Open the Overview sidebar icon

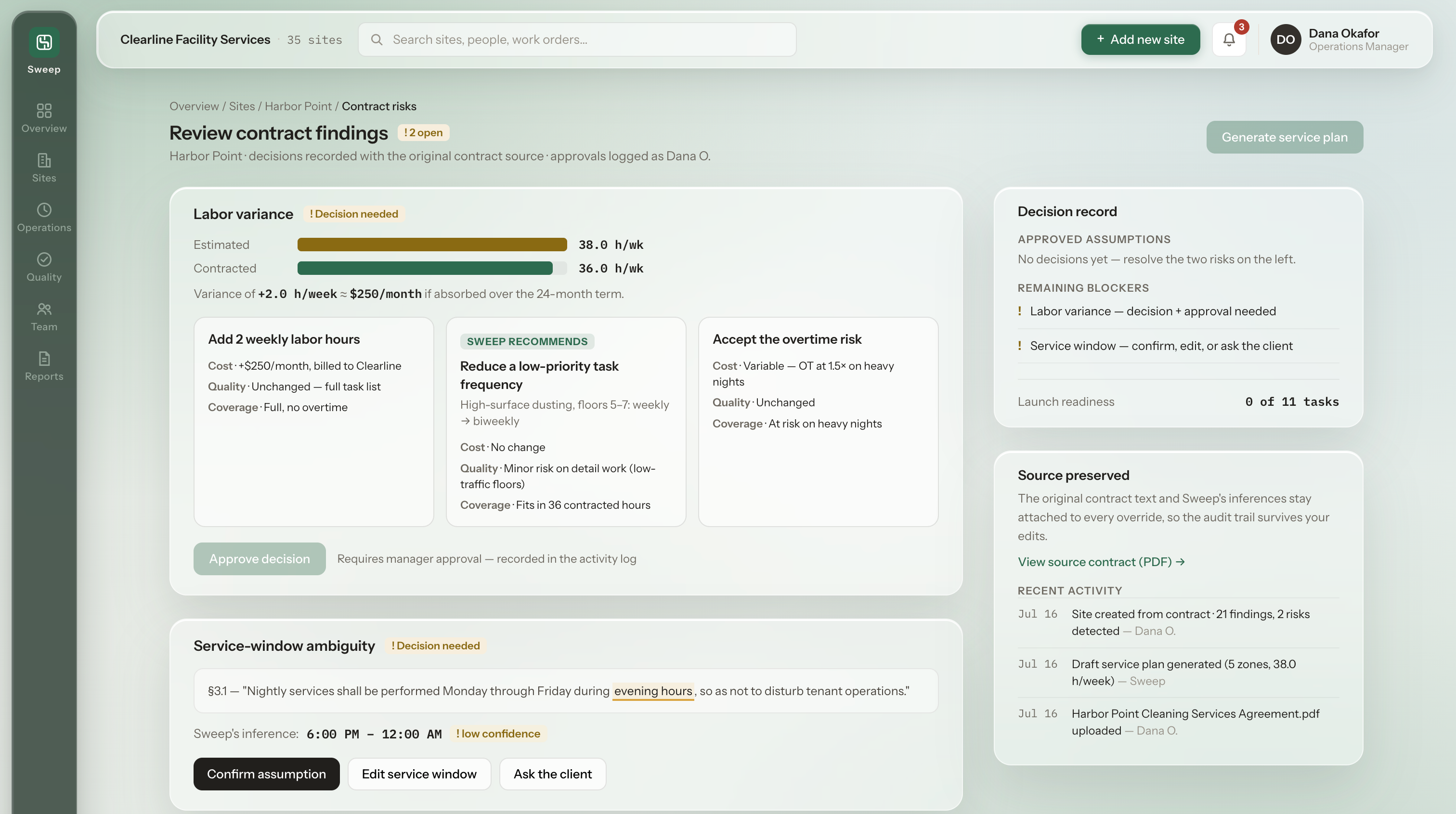click(x=44, y=110)
